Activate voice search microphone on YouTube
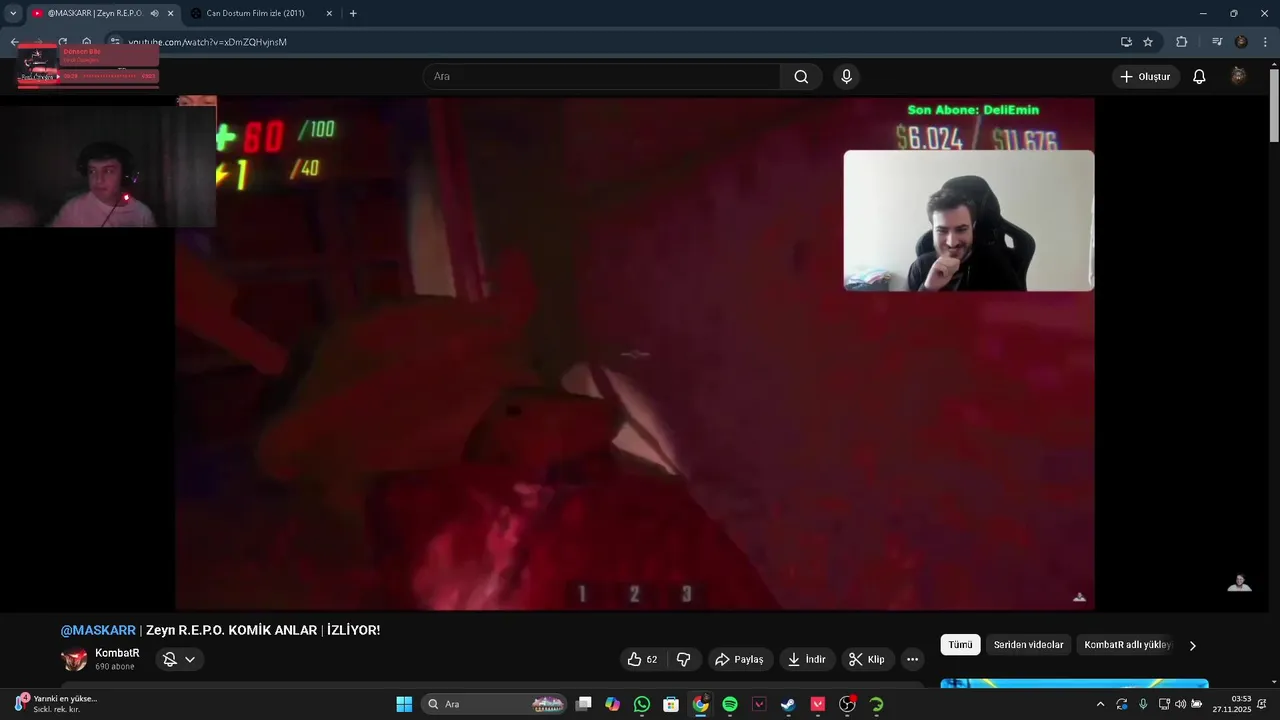 click(847, 77)
